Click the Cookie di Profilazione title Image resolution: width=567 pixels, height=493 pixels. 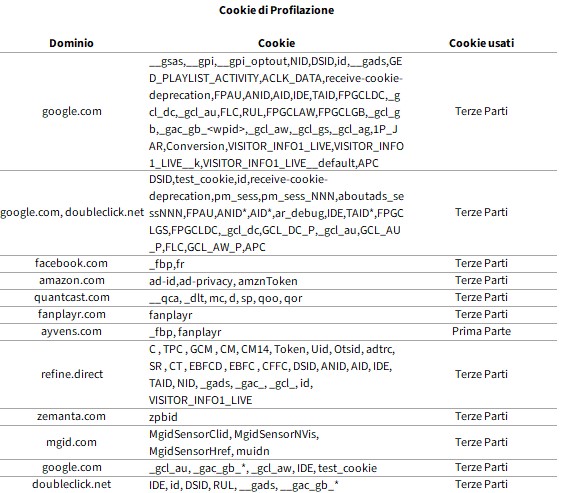pos(276,10)
